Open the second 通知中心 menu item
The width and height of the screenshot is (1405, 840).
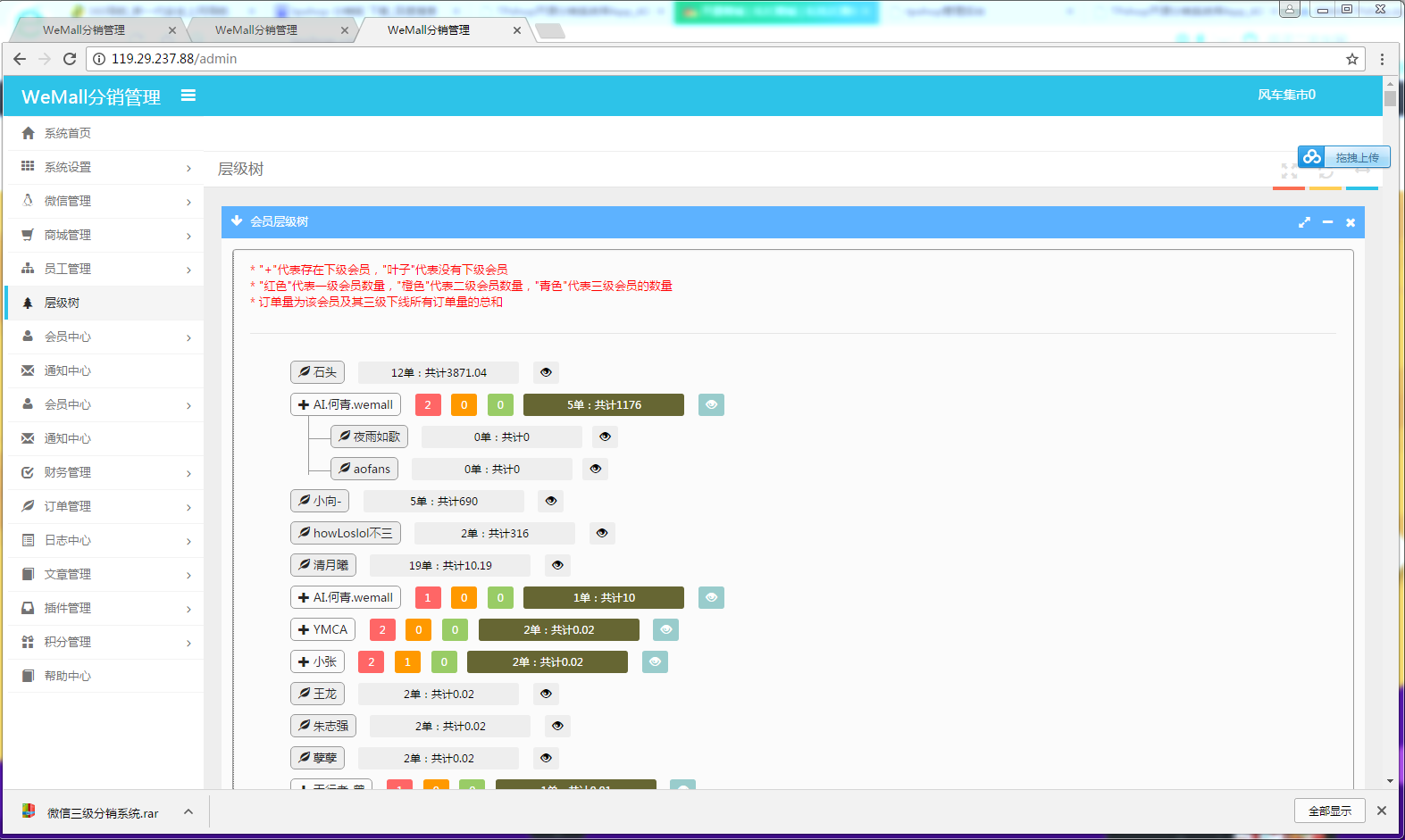pos(104,438)
